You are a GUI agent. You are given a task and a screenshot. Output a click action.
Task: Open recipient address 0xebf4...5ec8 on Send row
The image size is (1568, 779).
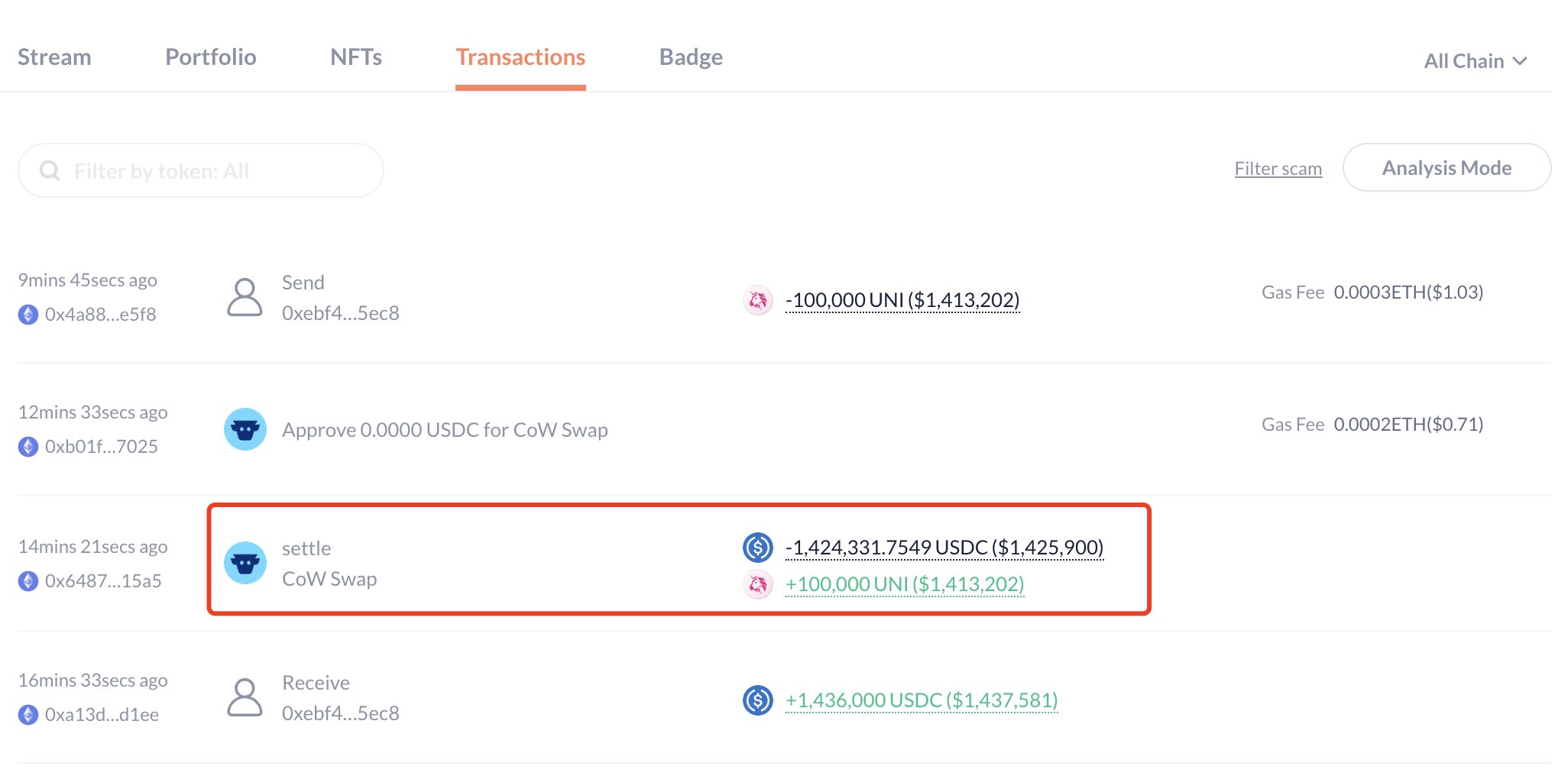pyautogui.click(x=340, y=313)
